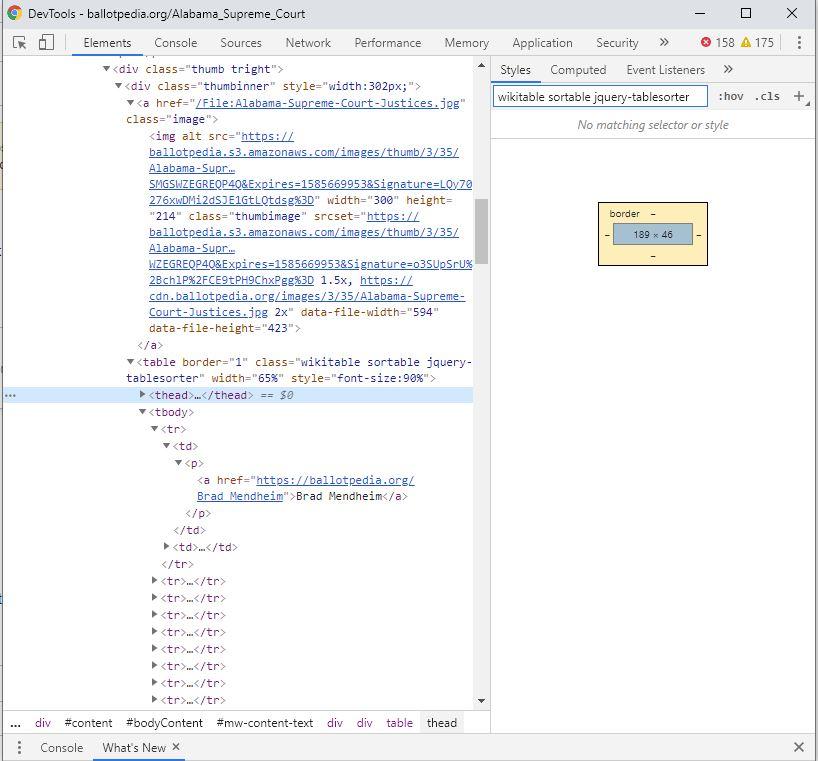This screenshot has width=818, height=761.
Task: Expand the collapsed td element
Action: [167, 547]
